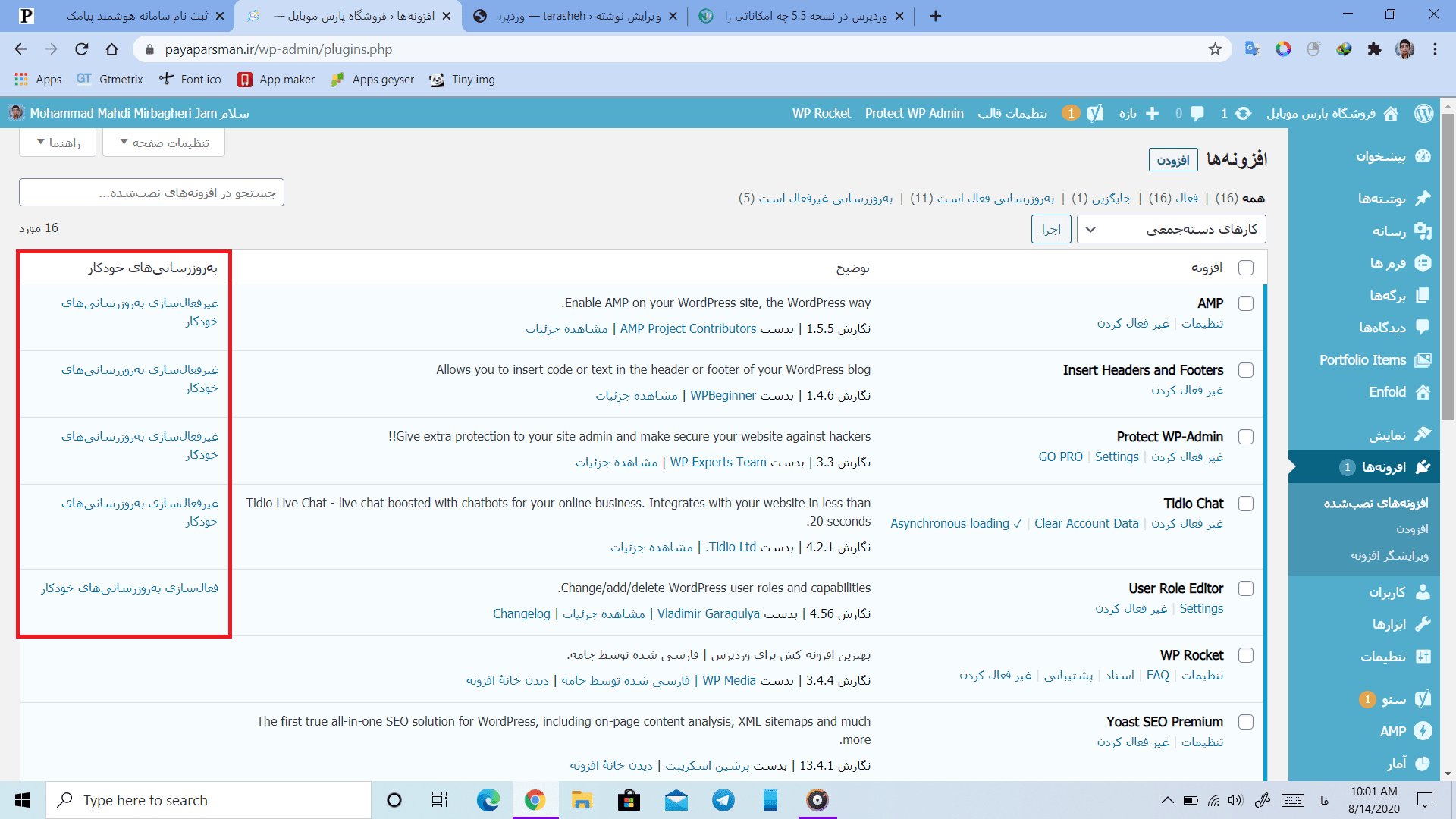Image resolution: width=1456 pixels, height=819 pixels.
Task: Check the WP Rocket plugin checkbox
Action: tap(1245, 655)
